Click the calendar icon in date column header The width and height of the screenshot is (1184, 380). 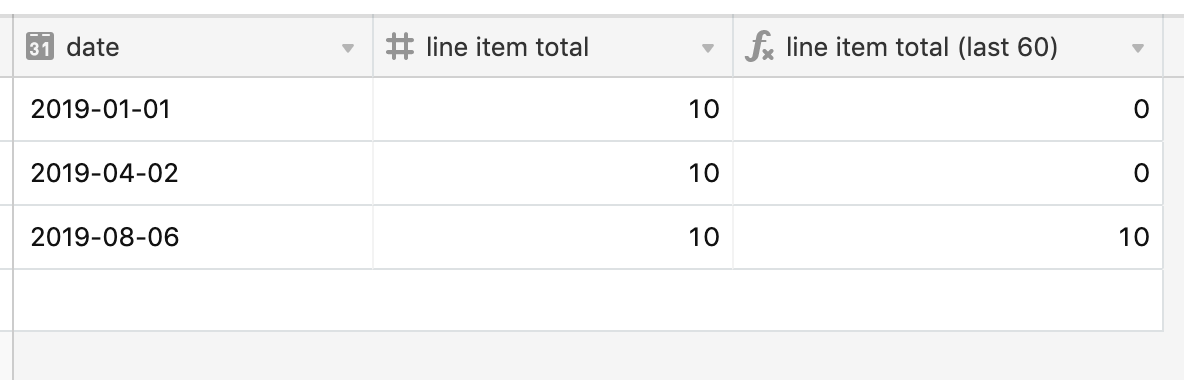(39, 47)
